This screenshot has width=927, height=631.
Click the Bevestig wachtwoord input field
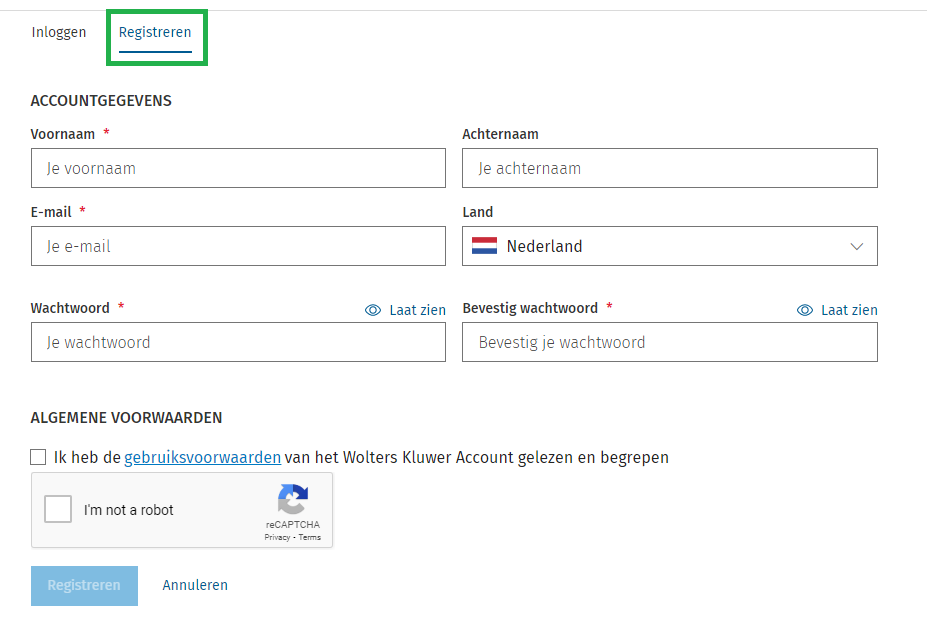669,342
